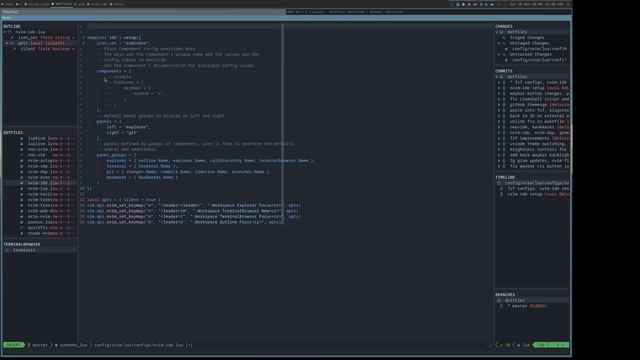The height and width of the screenshot is (360, 640).
Task: Collapse the Untracked Changes group
Action: [x=499, y=54]
